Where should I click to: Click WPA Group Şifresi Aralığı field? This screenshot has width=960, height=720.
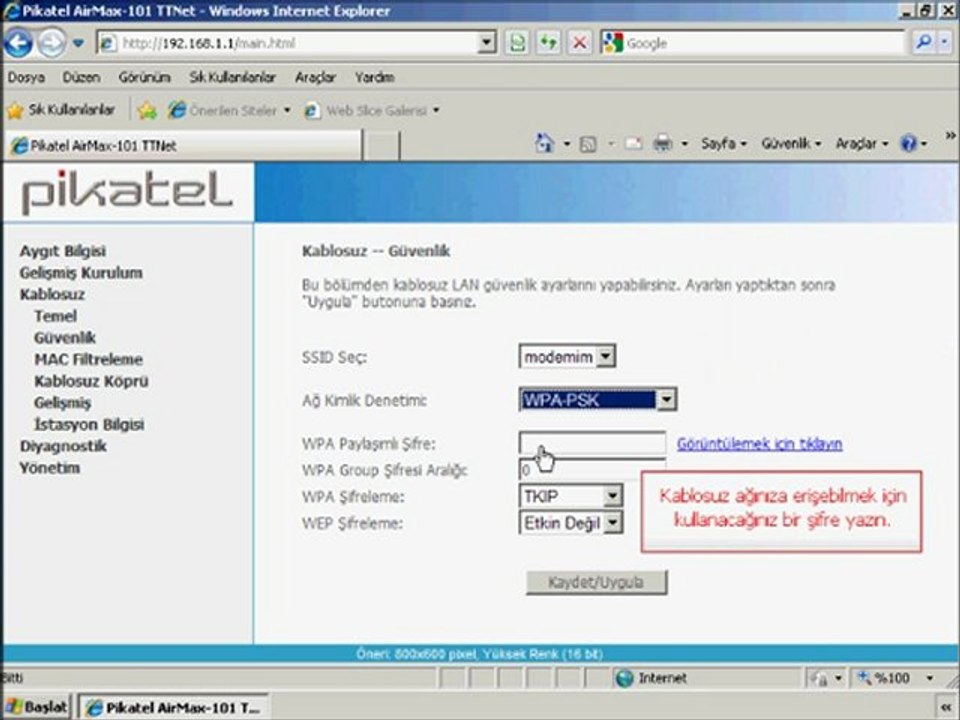(592, 470)
